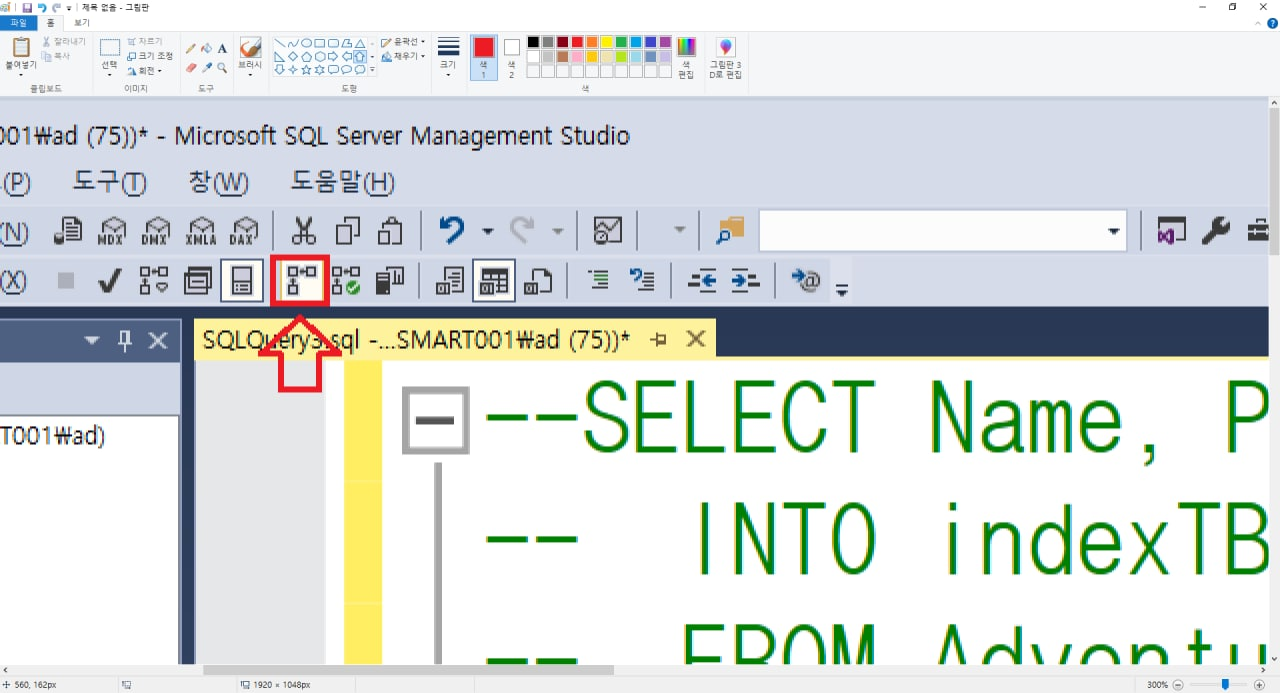Click the 크기 조정 resize icon
Image resolution: width=1280 pixels, height=693 pixels.
pos(132,56)
